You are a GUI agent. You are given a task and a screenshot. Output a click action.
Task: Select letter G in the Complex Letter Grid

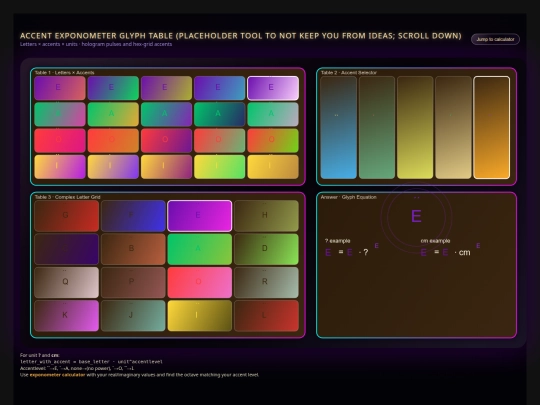click(66, 216)
